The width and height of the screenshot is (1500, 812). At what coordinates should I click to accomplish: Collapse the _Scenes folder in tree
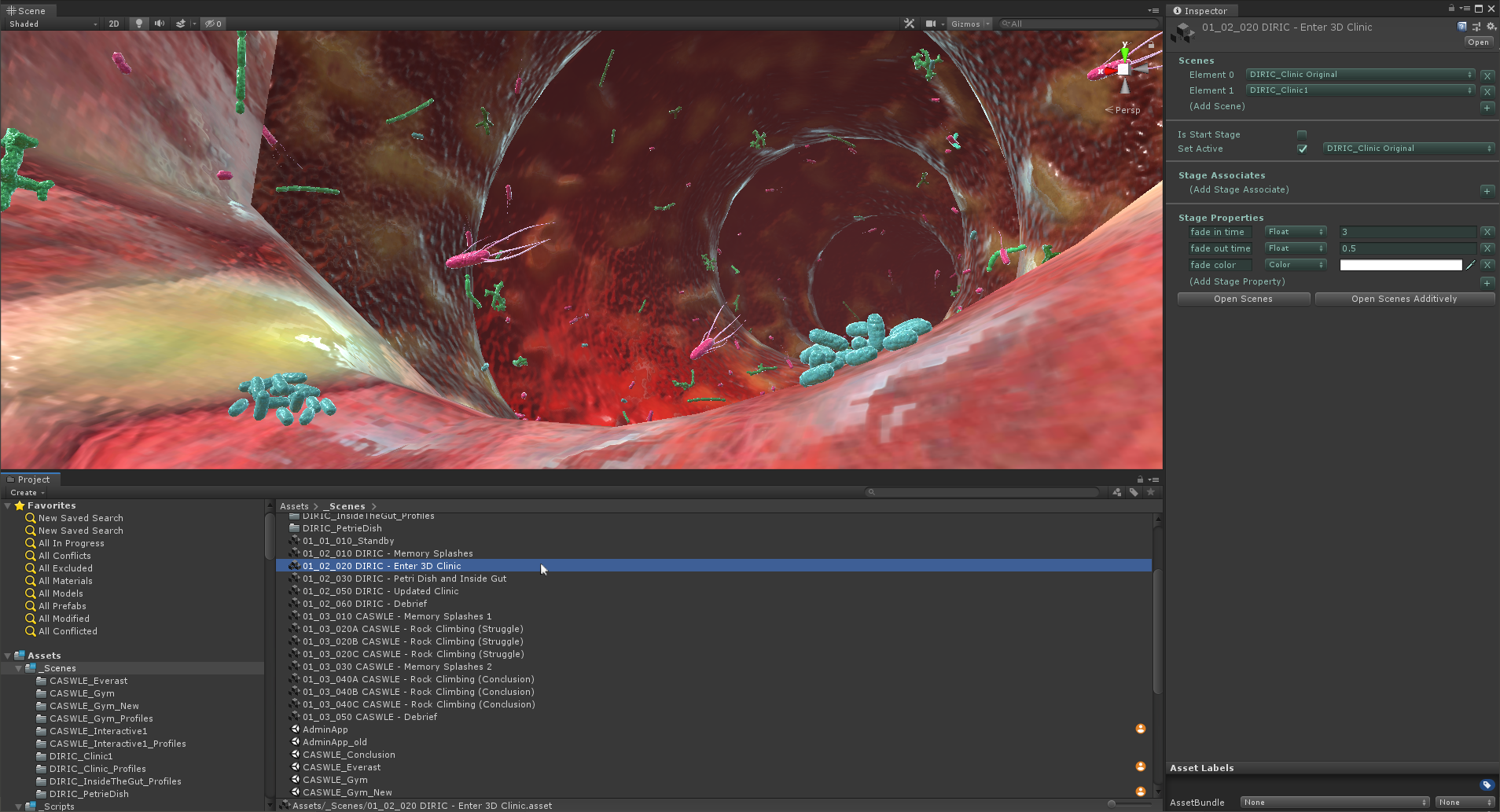19,668
